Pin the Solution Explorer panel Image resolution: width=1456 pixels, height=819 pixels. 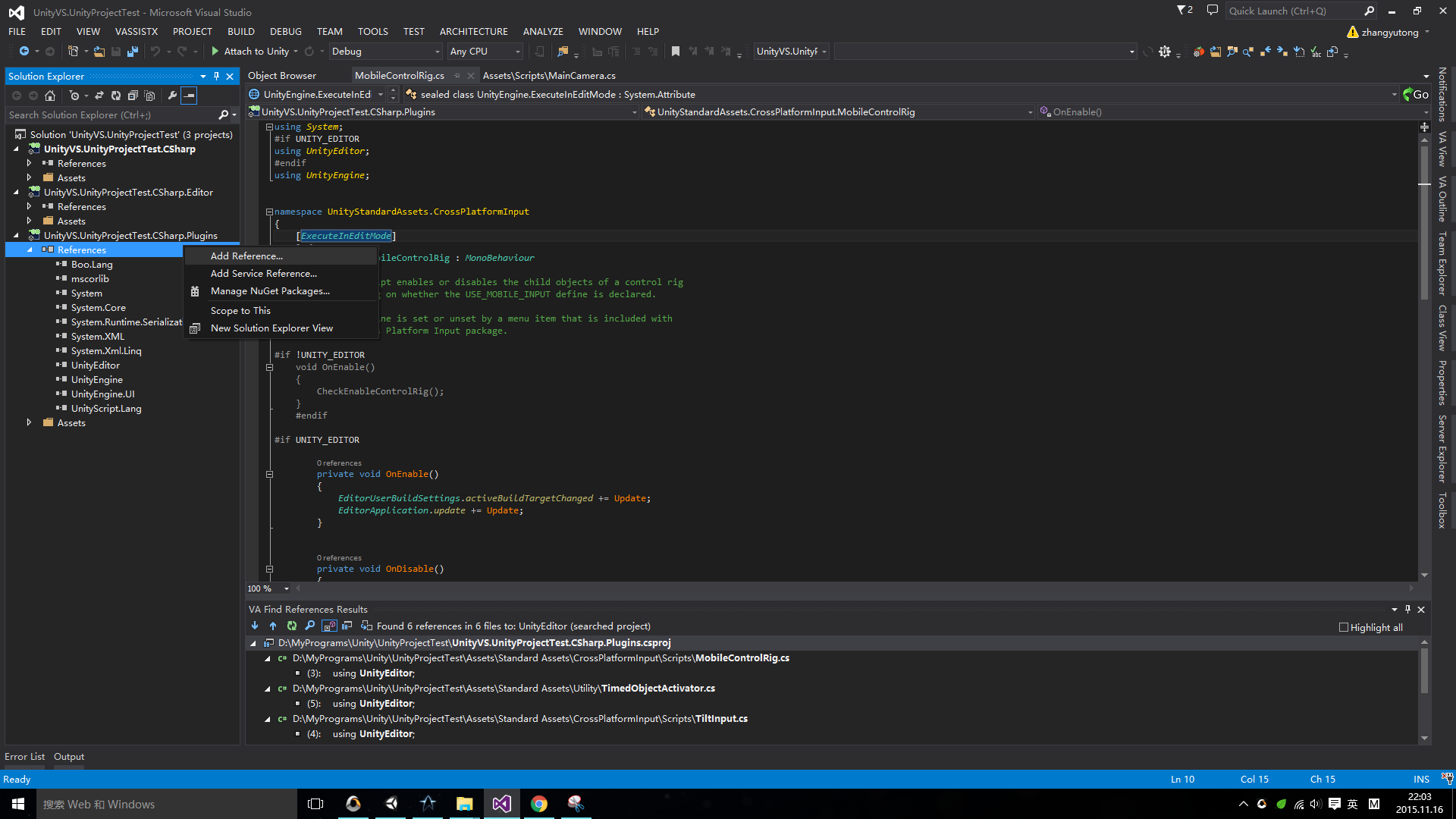coord(217,76)
